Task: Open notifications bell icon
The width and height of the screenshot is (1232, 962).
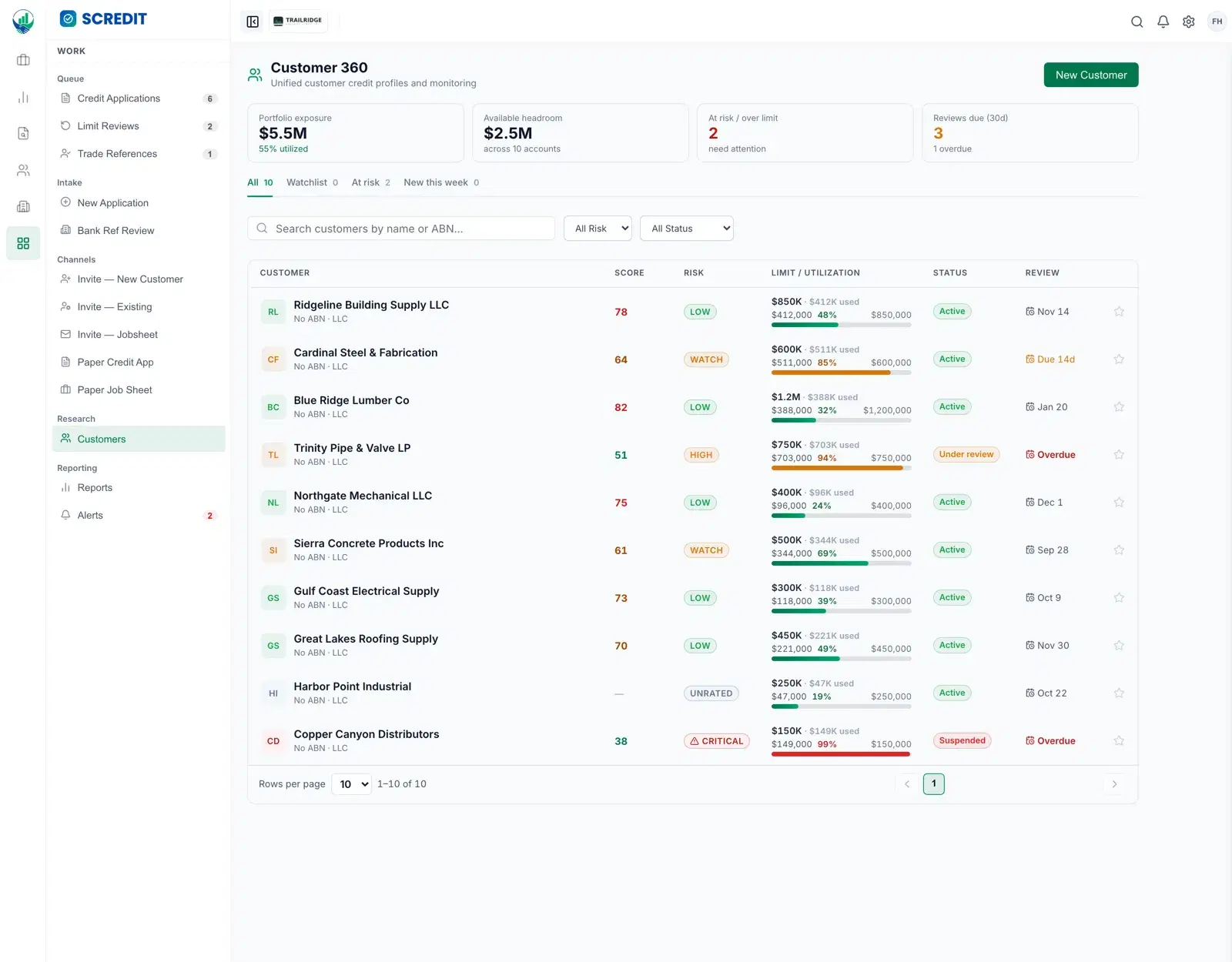Action: (1163, 22)
